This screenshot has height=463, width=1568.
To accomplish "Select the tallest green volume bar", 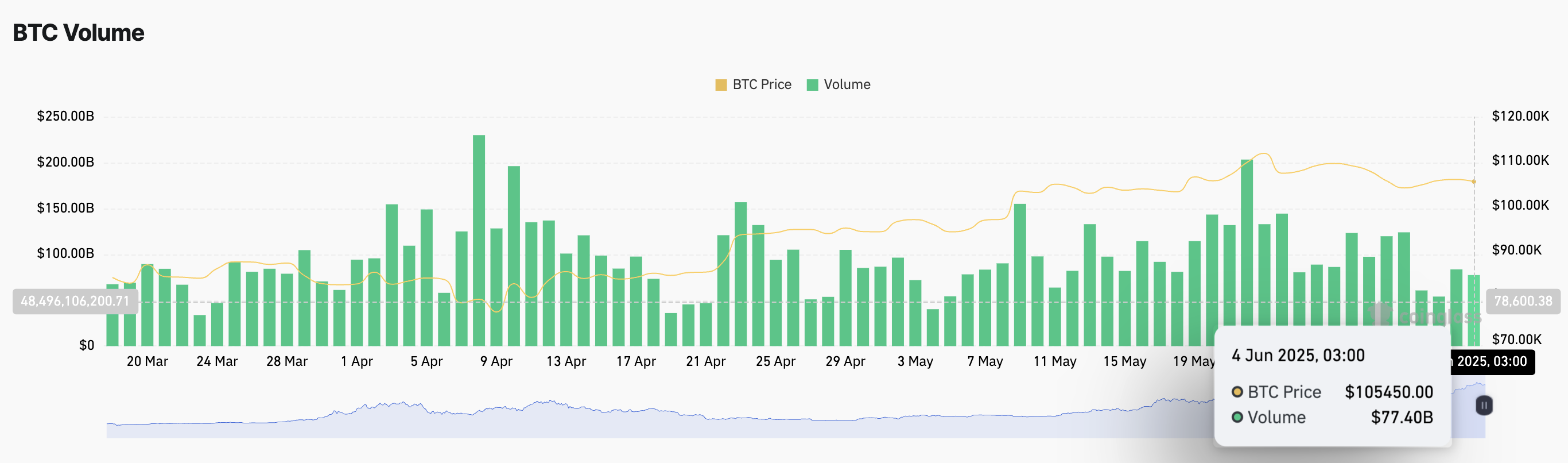I will pos(479,240).
